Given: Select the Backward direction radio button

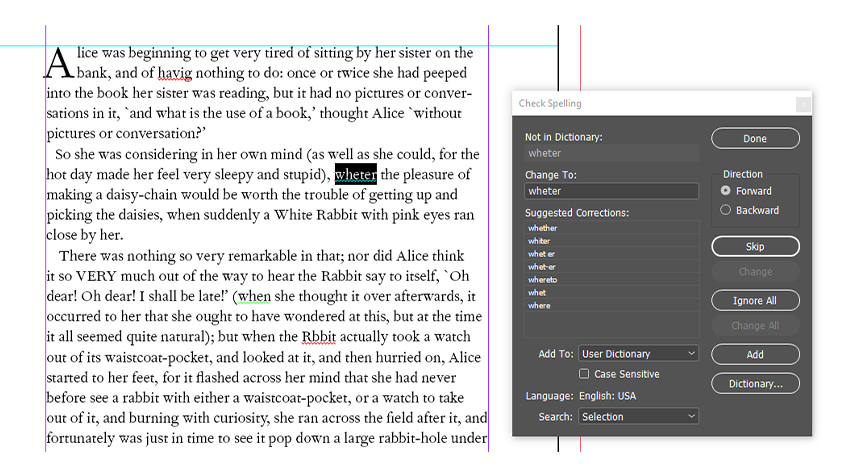Looking at the screenshot, I should pos(725,210).
